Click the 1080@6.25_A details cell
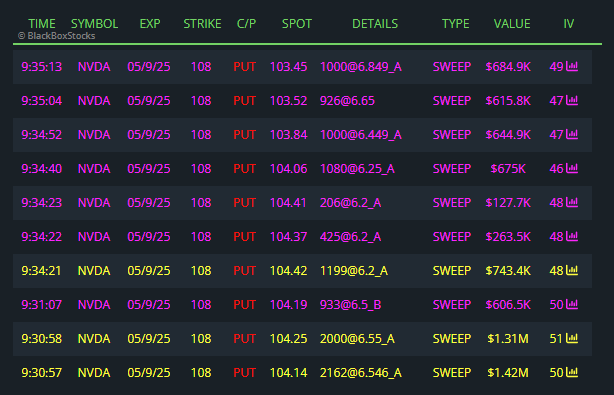Viewport: 614px width, 395px height. [x=357, y=169]
